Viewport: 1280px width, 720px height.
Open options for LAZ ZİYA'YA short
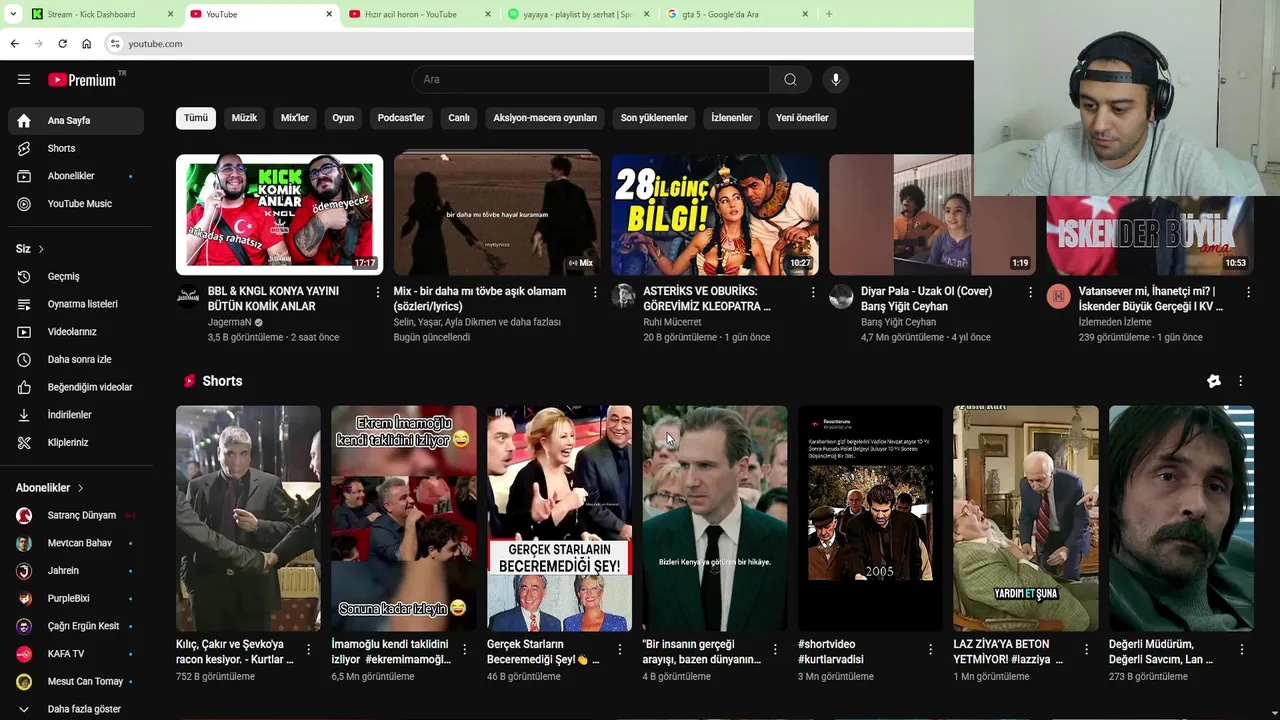pyautogui.click(x=1086, y=650)
